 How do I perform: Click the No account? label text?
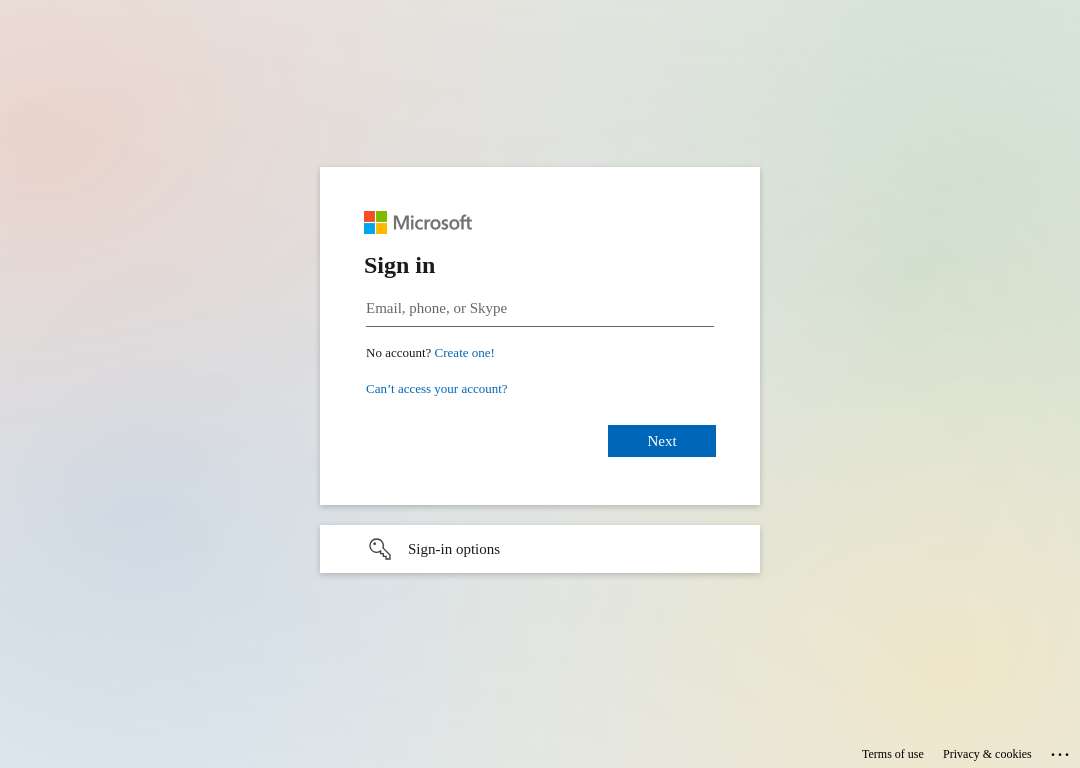[398, 353]
